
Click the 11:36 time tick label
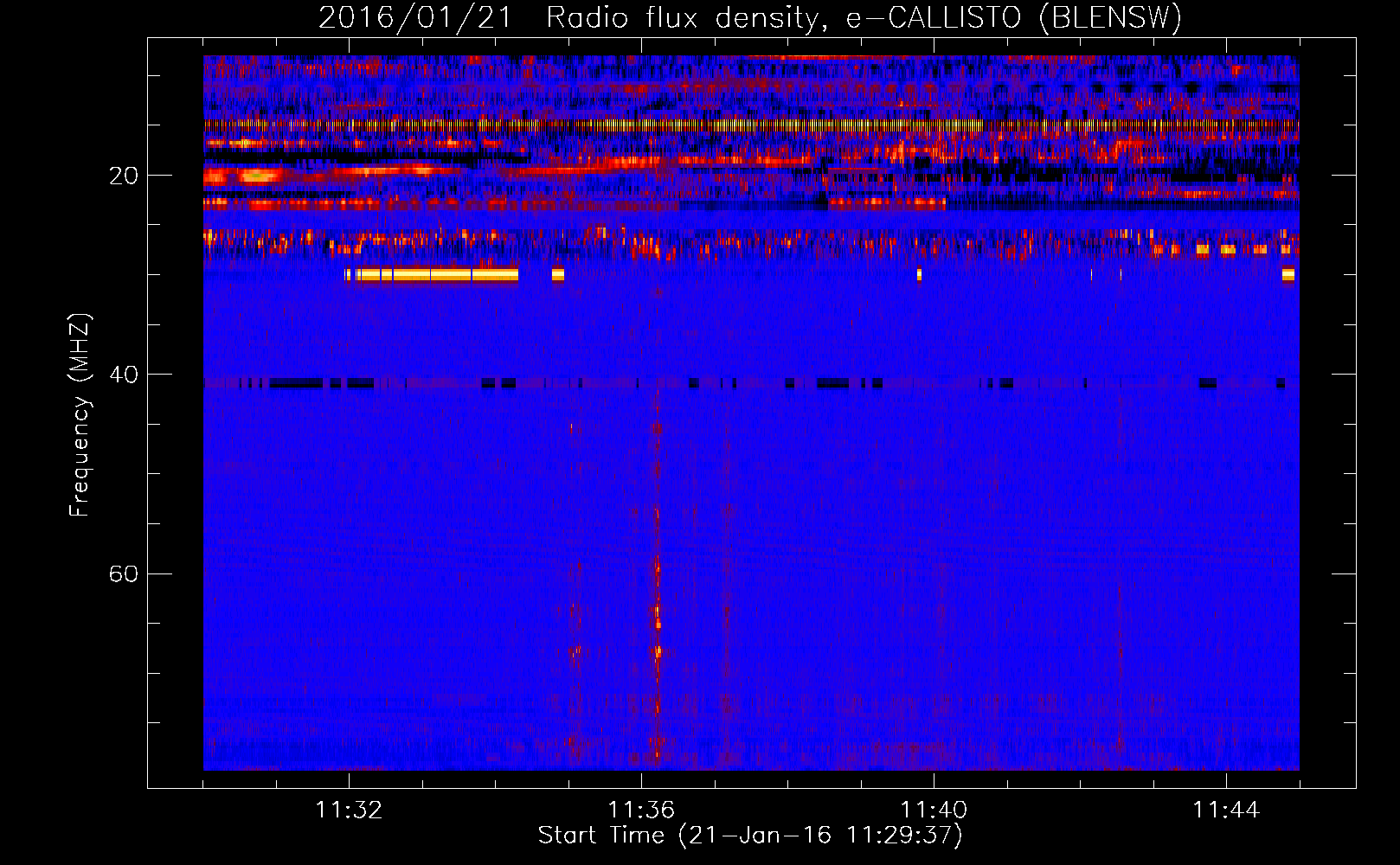[x=641, y=811]
